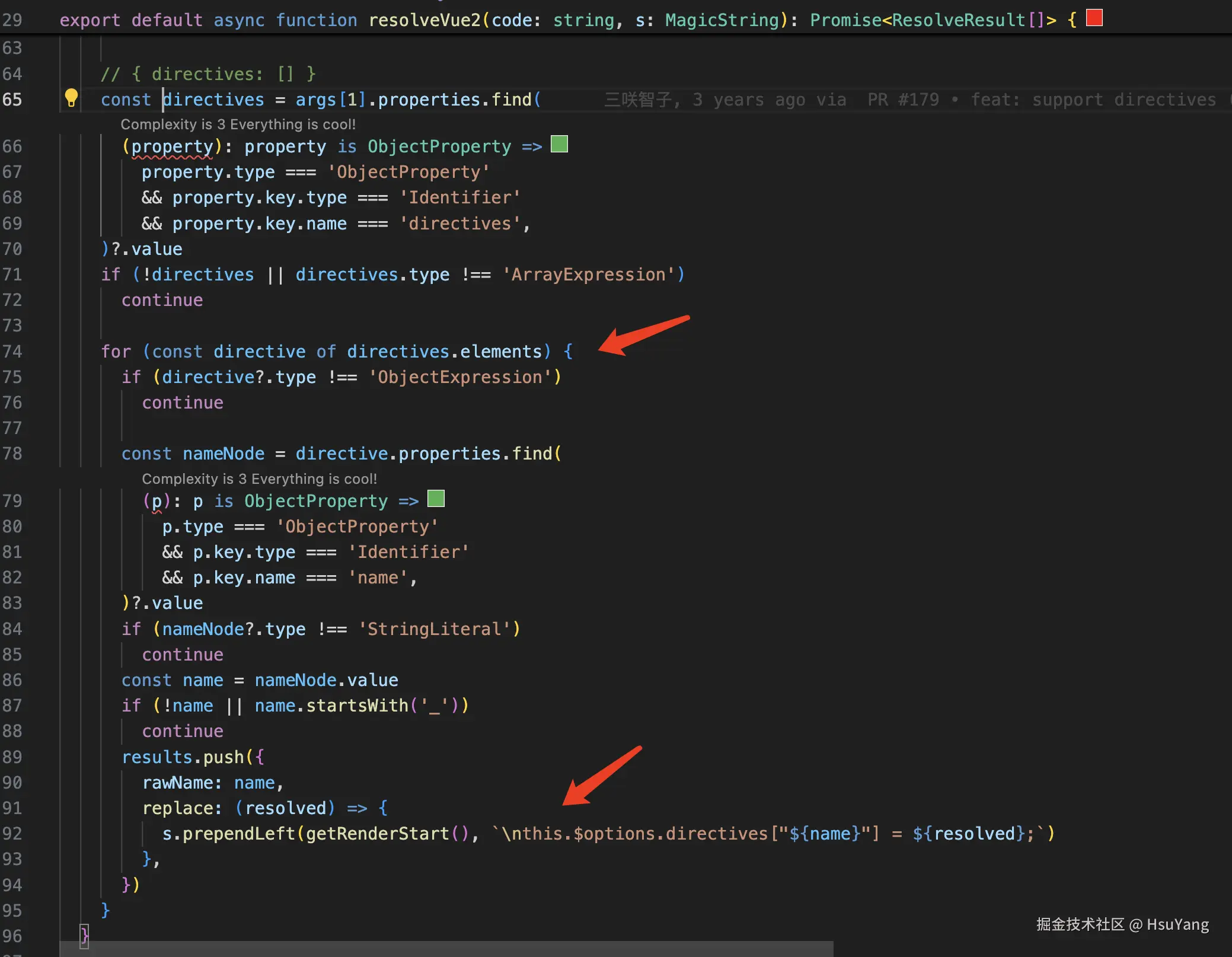Viewport: 1232px width, 957px height.
Task: Click the PR #179 git blame annotation
Action: (x=903, y=100)
